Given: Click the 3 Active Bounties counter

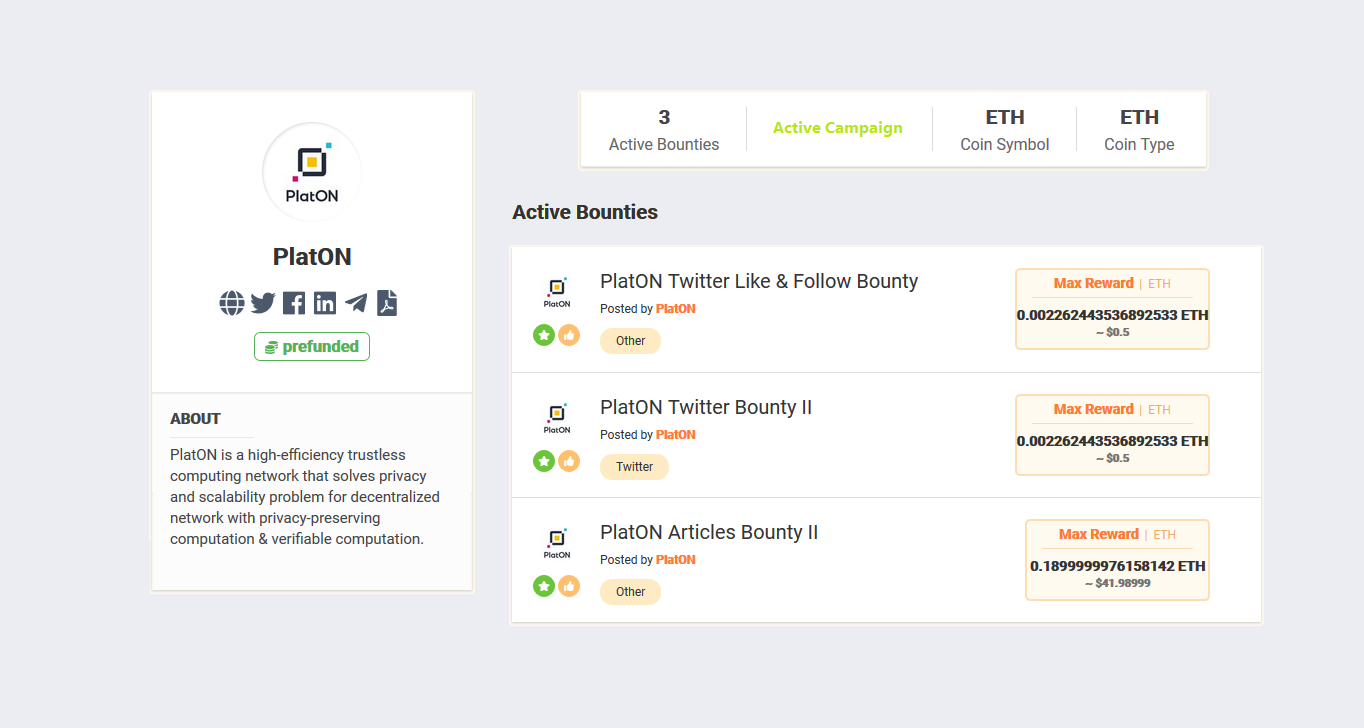Looking at the screenshot, I should pyautogui.click(x=664, y=130).
